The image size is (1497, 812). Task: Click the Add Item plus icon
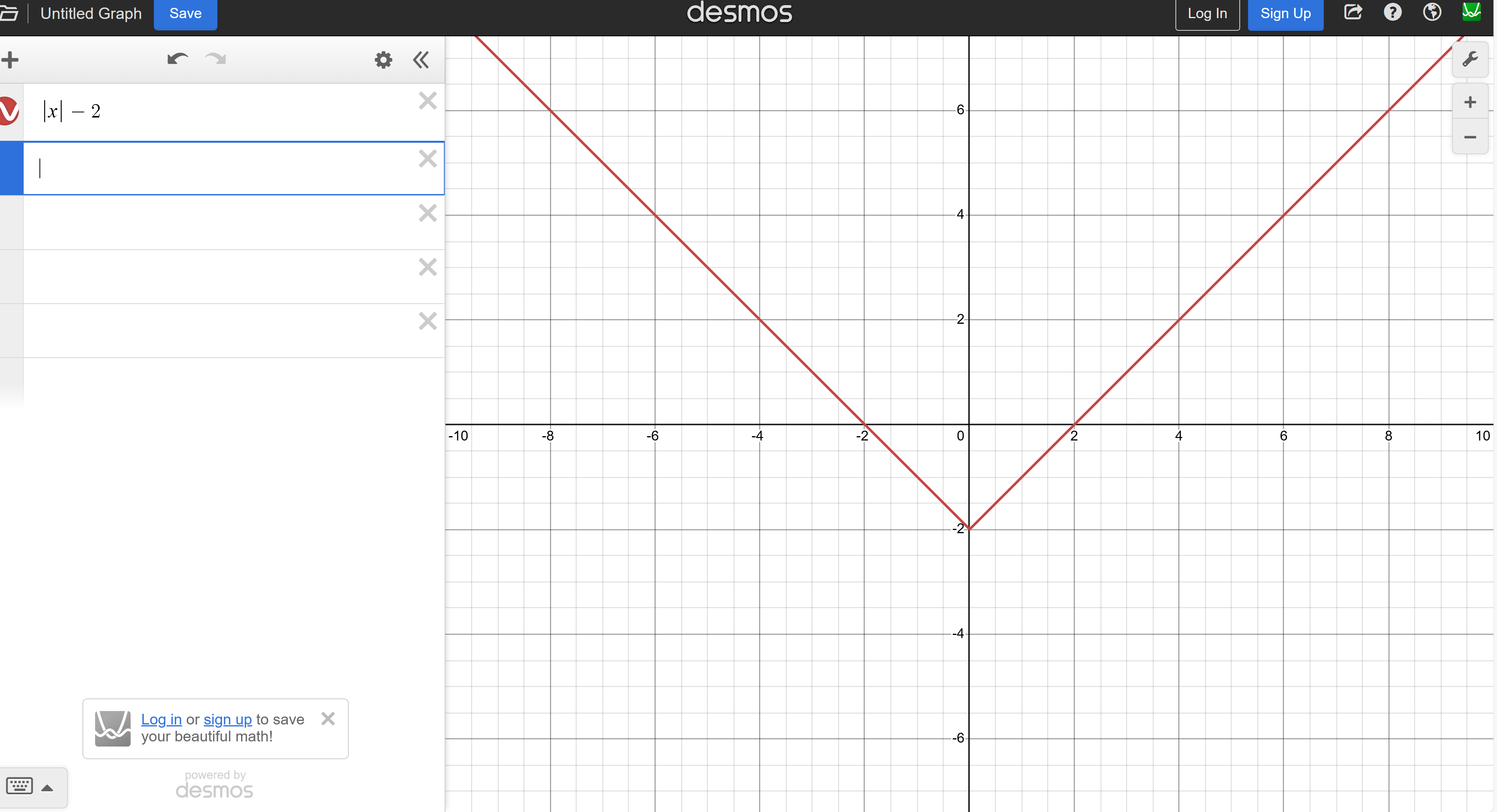pyautogui.click(x=10, y=59)
